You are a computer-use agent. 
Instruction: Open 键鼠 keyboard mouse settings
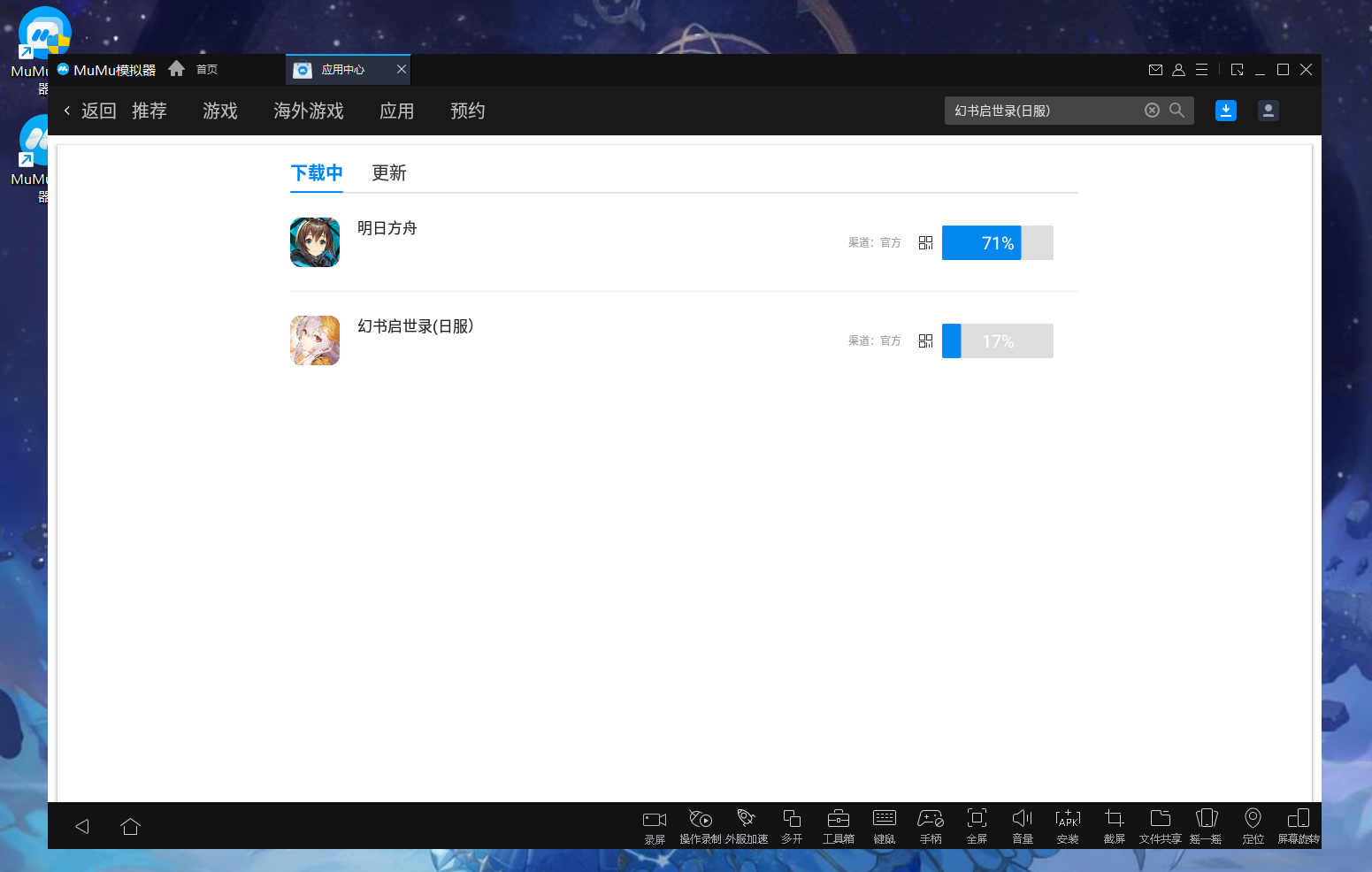click(885, 827)
